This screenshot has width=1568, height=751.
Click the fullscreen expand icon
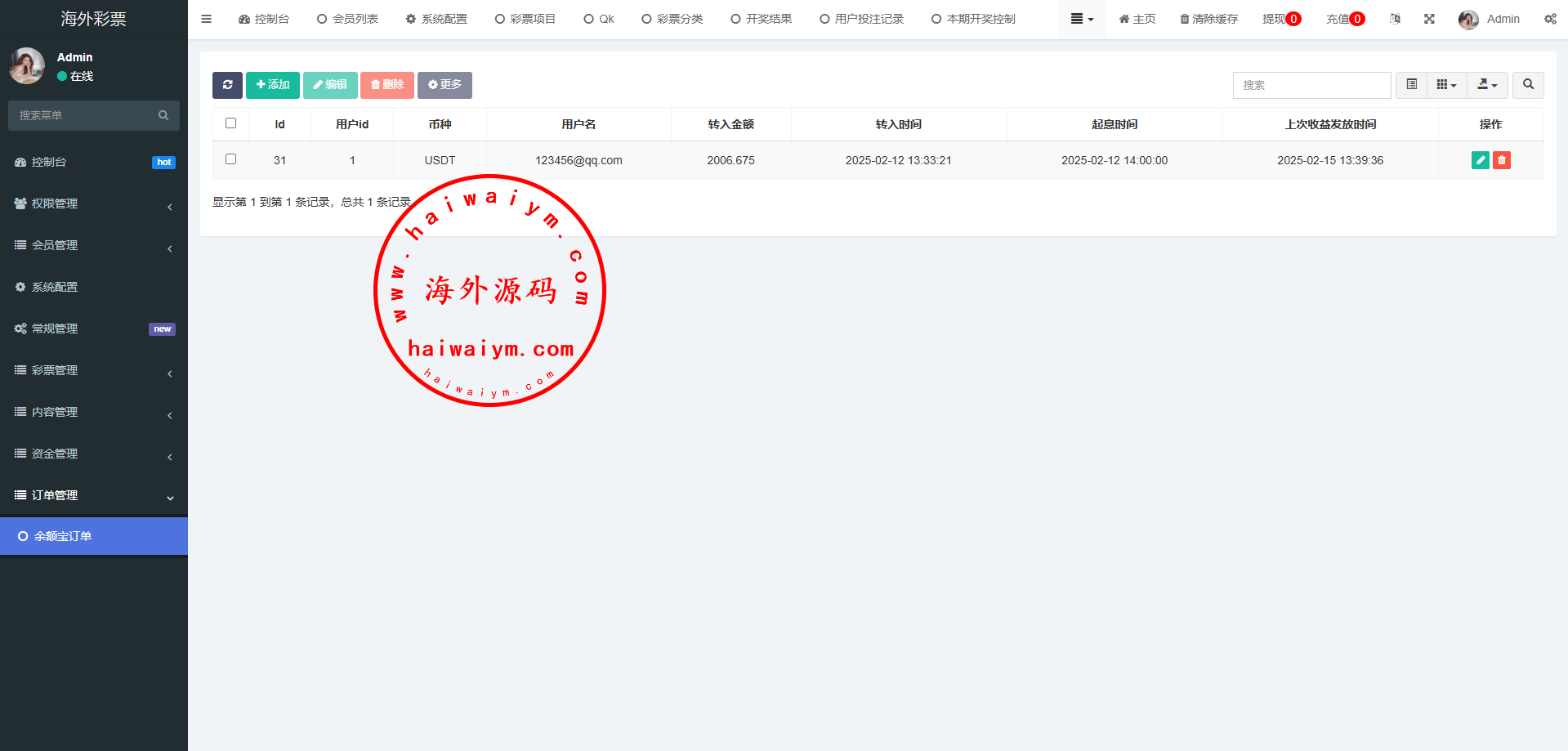click(x=1429, y=19)
